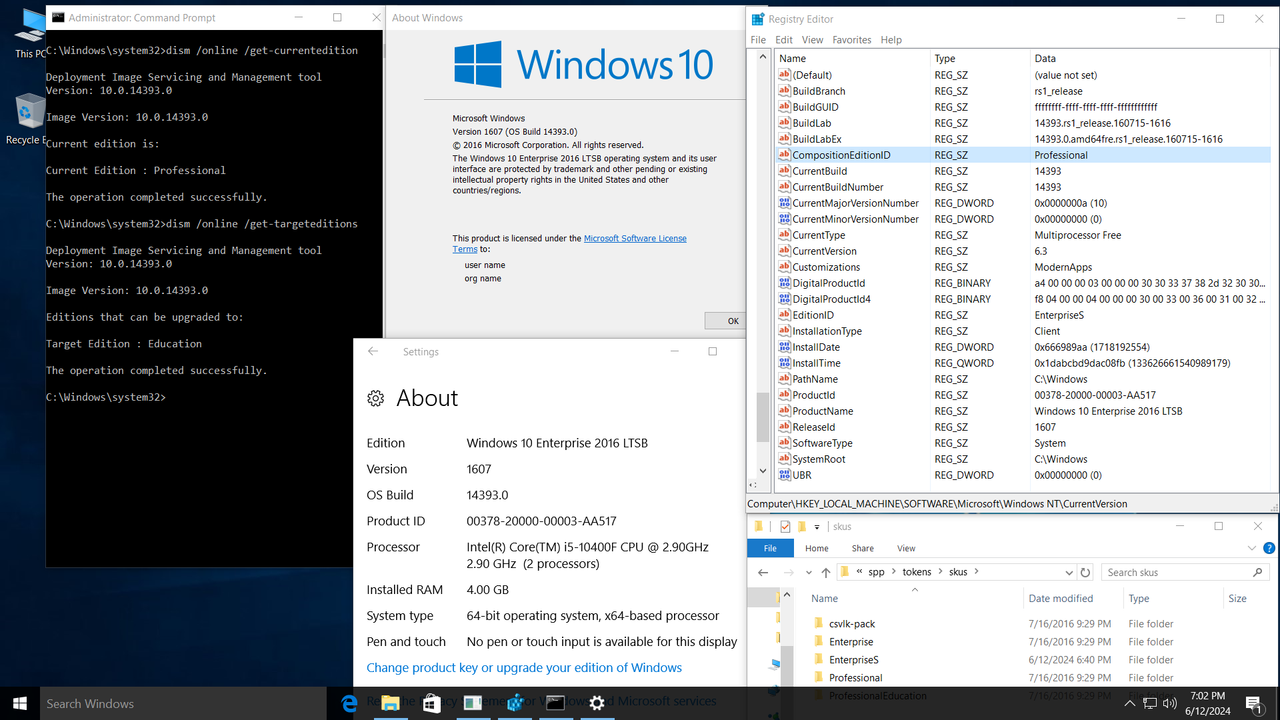Screen dimensions: 1280x720
Task: Expand the chevron after skus in address bar
Action: click(977, 572)
